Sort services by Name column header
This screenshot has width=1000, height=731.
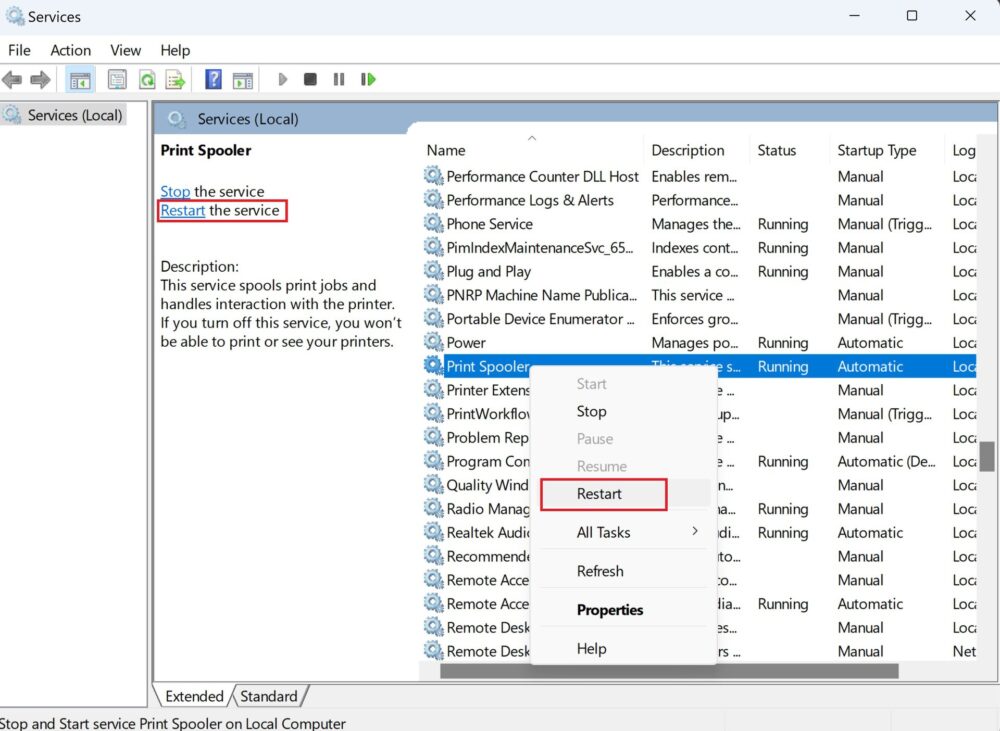coord(446,150)
